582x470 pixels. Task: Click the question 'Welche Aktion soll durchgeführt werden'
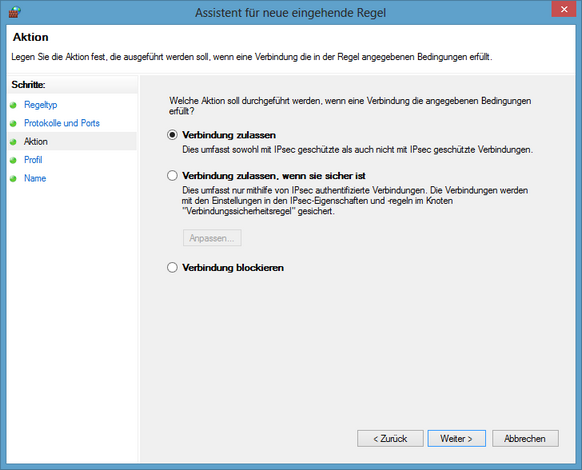(350, 106)
